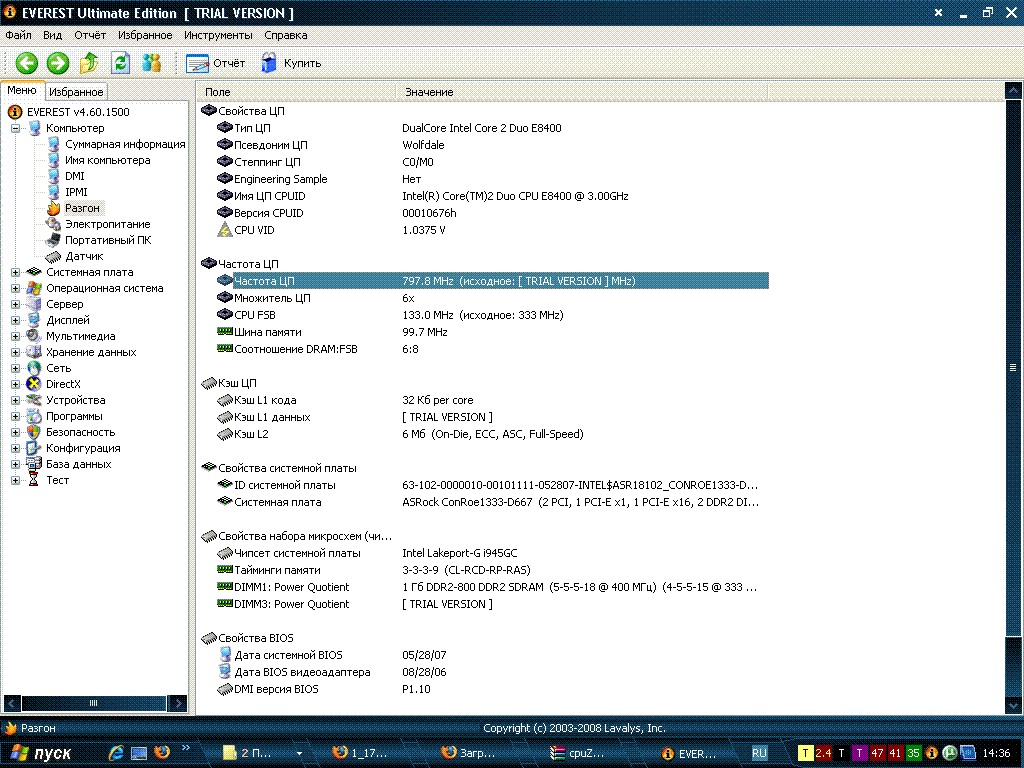Click the База данных tree icon

[33, 464]
